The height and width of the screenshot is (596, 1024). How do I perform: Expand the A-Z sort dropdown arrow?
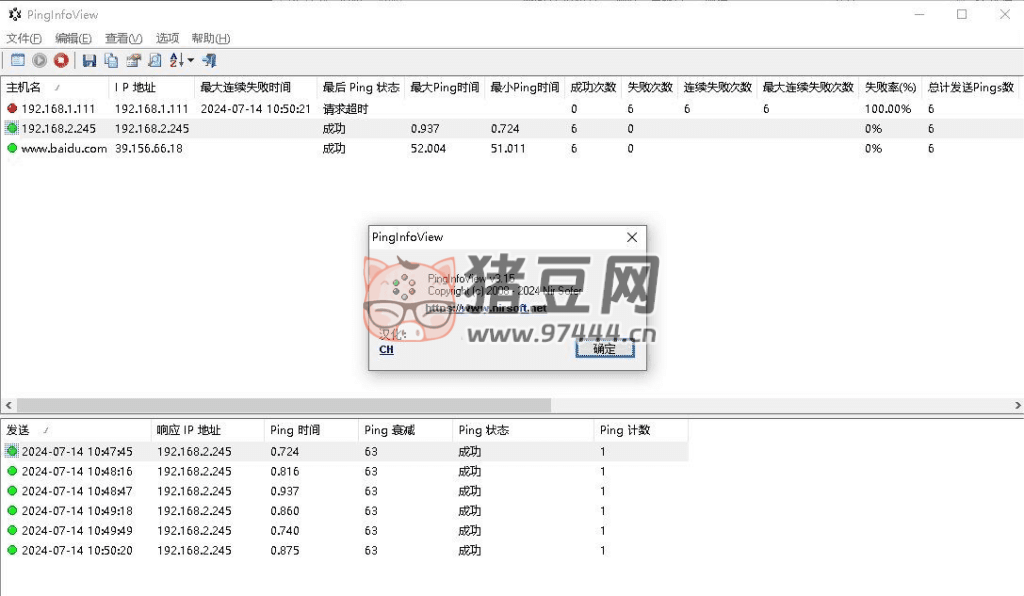point(190,61)
